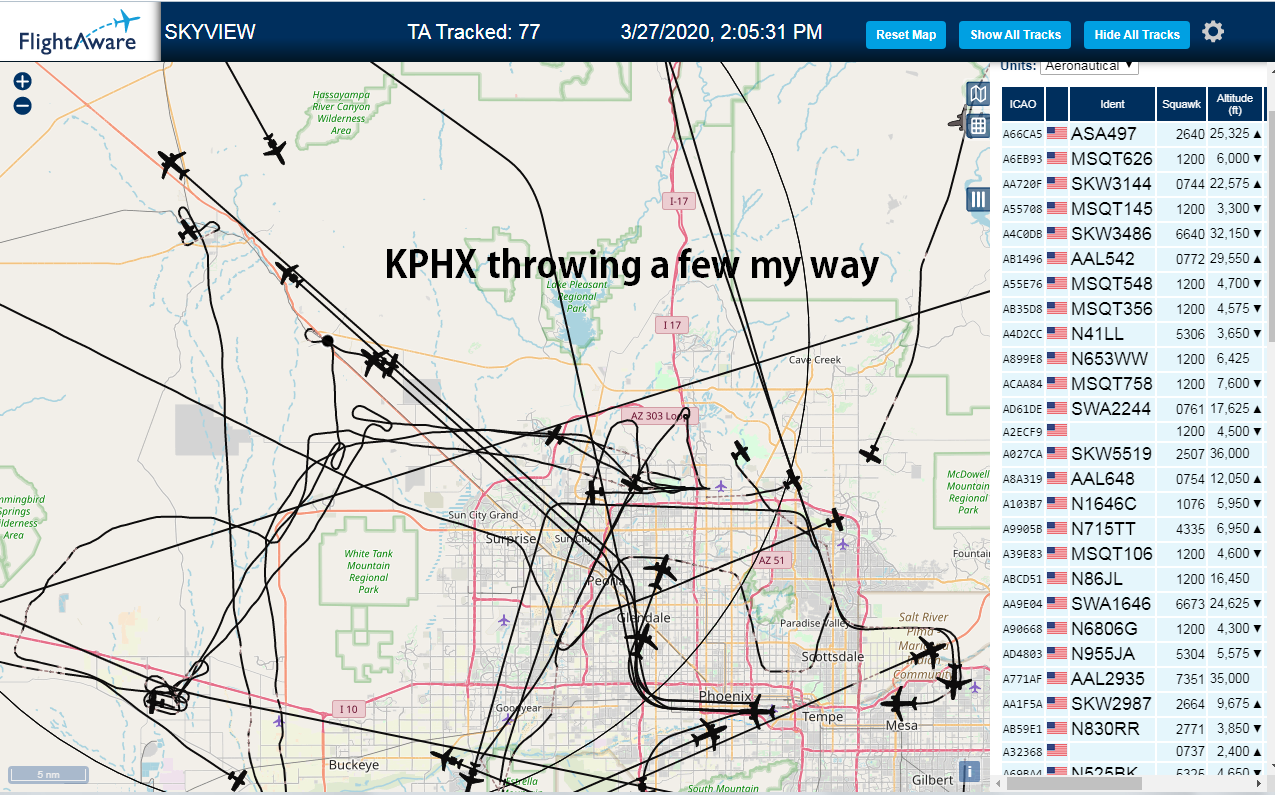Click the US flag in ASA497 row
Screen dimensions: 1275x795
tap(1057, 133)
